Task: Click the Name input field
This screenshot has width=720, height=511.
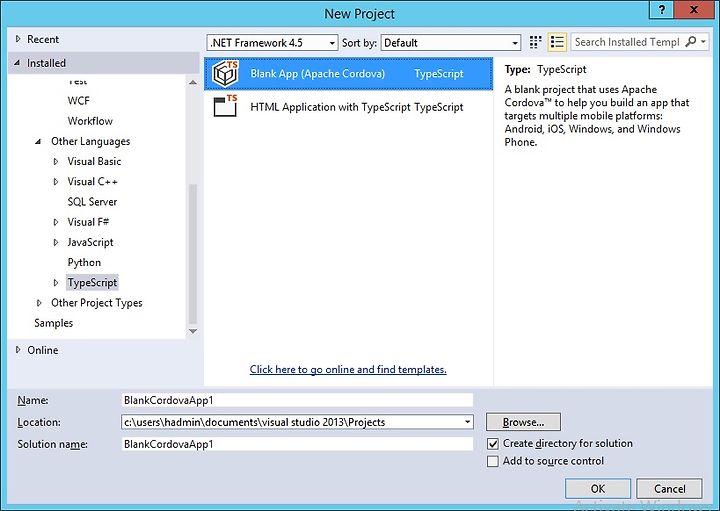Action: [x=297, y=400]
